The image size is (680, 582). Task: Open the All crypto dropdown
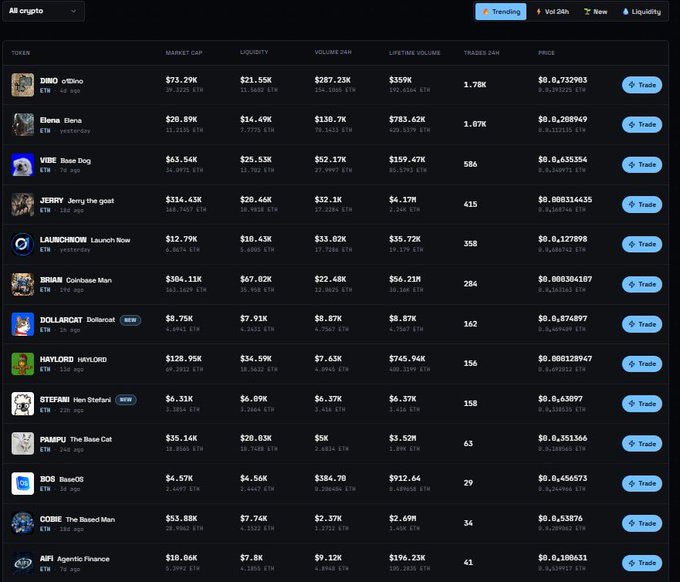[x=43, y=11]
